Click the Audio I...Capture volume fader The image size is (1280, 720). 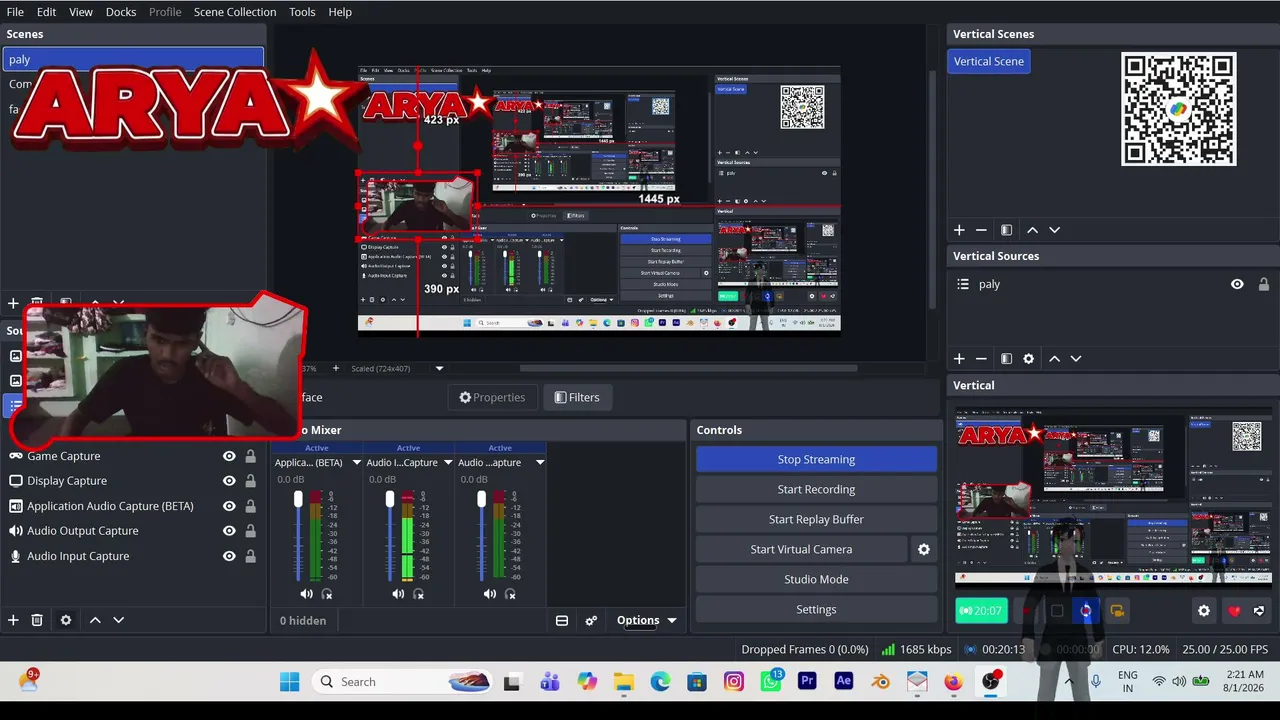[389, 498]
